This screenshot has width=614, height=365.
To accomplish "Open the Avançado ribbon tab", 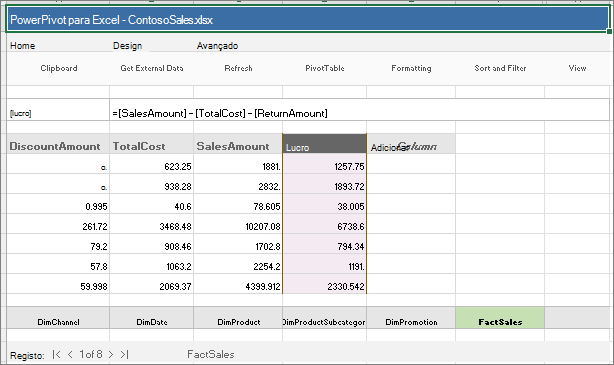I will click(x=217, y=46).
